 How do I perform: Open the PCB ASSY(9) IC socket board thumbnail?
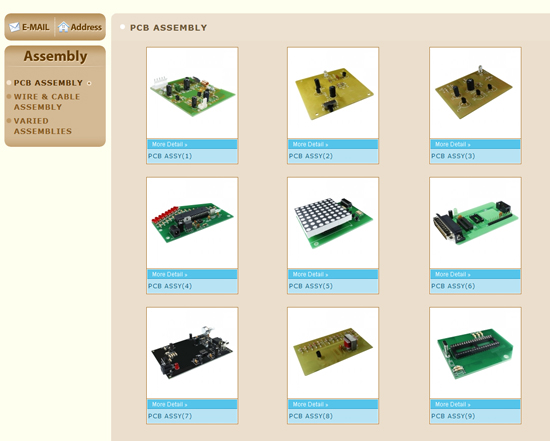[475, 353]
